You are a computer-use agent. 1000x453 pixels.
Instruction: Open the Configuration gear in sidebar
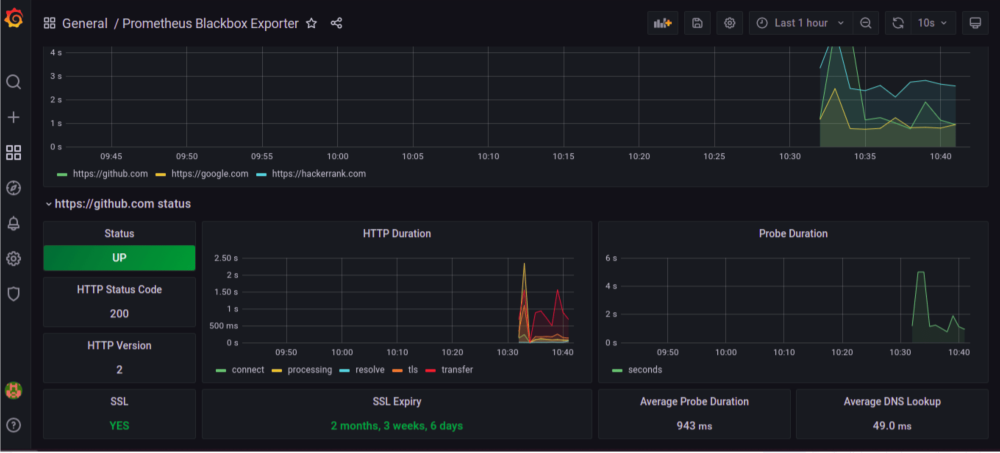(x=13, y=258)
